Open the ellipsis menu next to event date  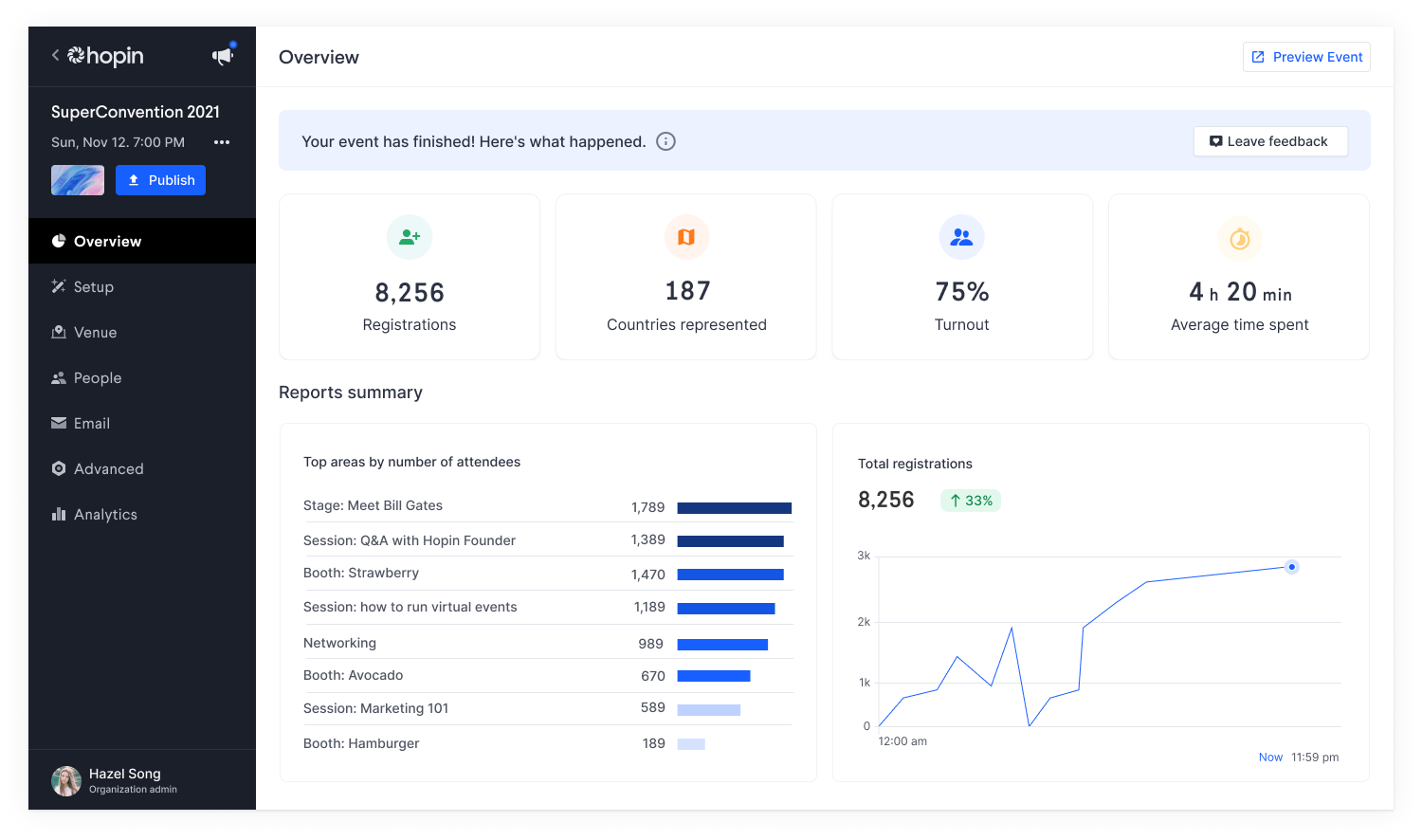coord(221,141)
